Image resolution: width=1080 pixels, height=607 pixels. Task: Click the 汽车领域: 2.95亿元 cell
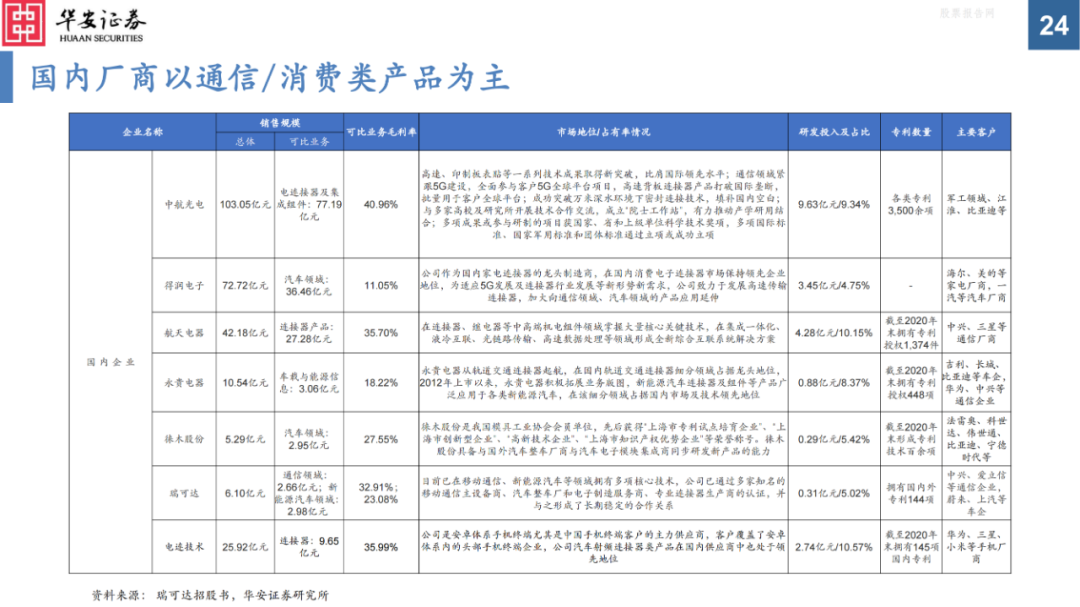pyautogui.click(x=309, y=439)
